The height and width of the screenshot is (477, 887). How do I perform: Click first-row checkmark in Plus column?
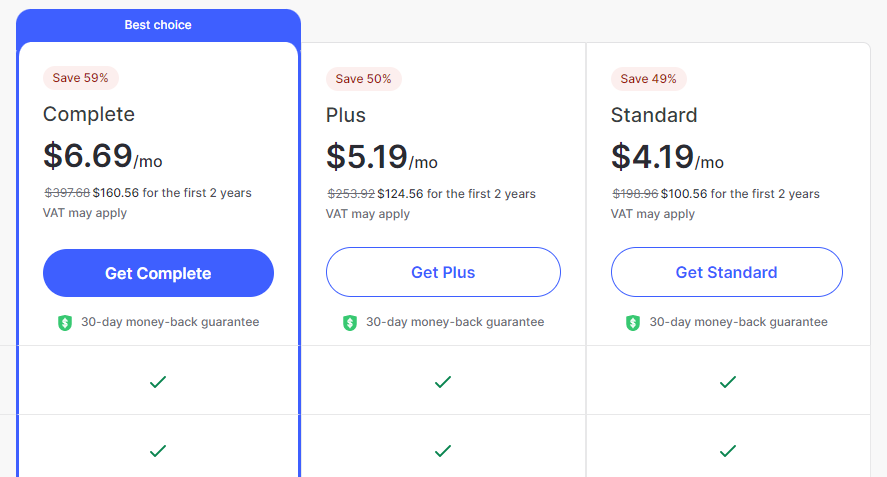click(443, 382)
